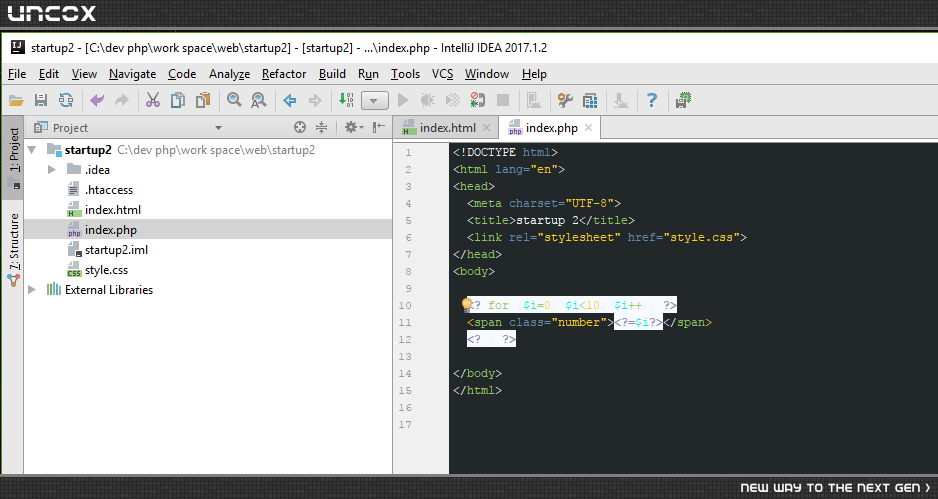
Task: Click the Cut scissors icon
Action: pos(153,101)
